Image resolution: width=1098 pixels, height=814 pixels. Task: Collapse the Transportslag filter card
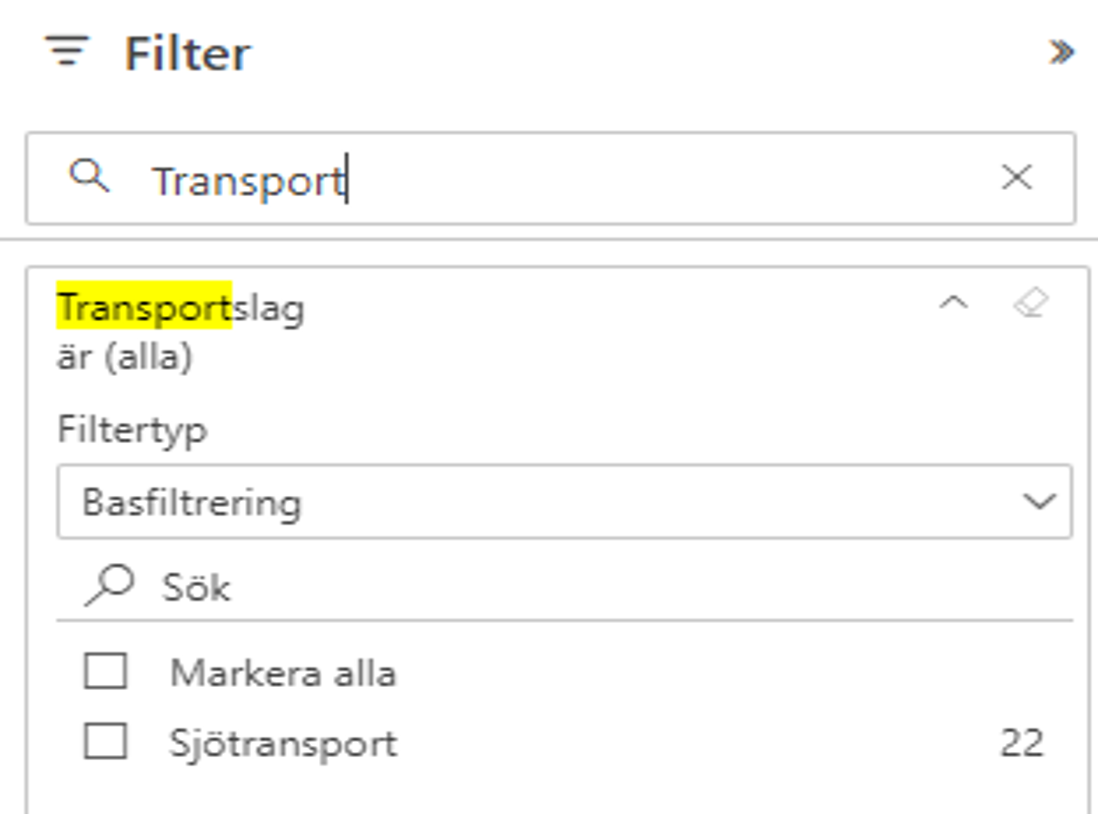coord(954,303)
